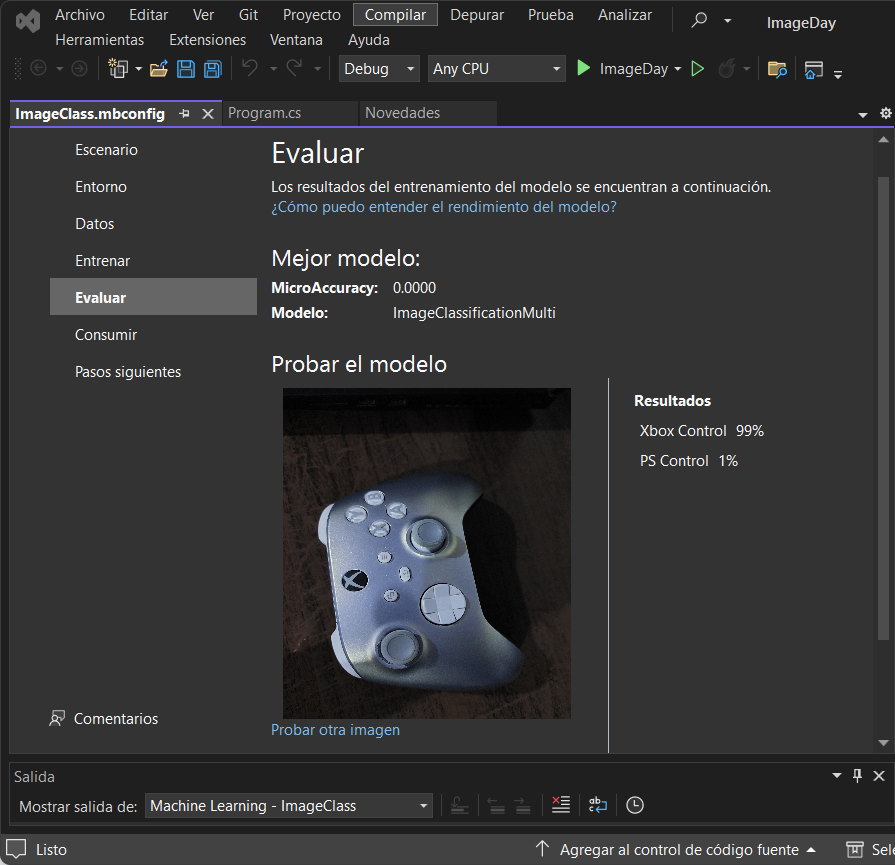Viewport: 895px width, 865px height.
Task: Click the Save All icon
Action: coord(213,69)
